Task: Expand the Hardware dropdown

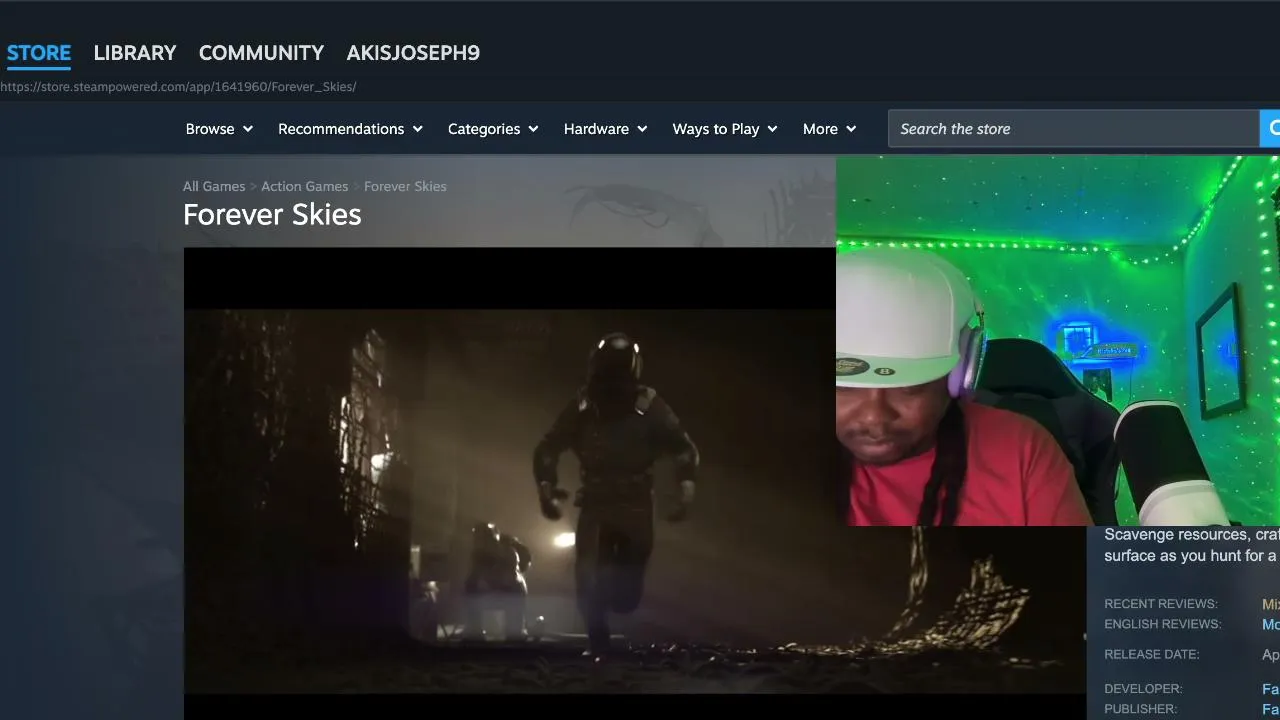Action: point(605,129)
